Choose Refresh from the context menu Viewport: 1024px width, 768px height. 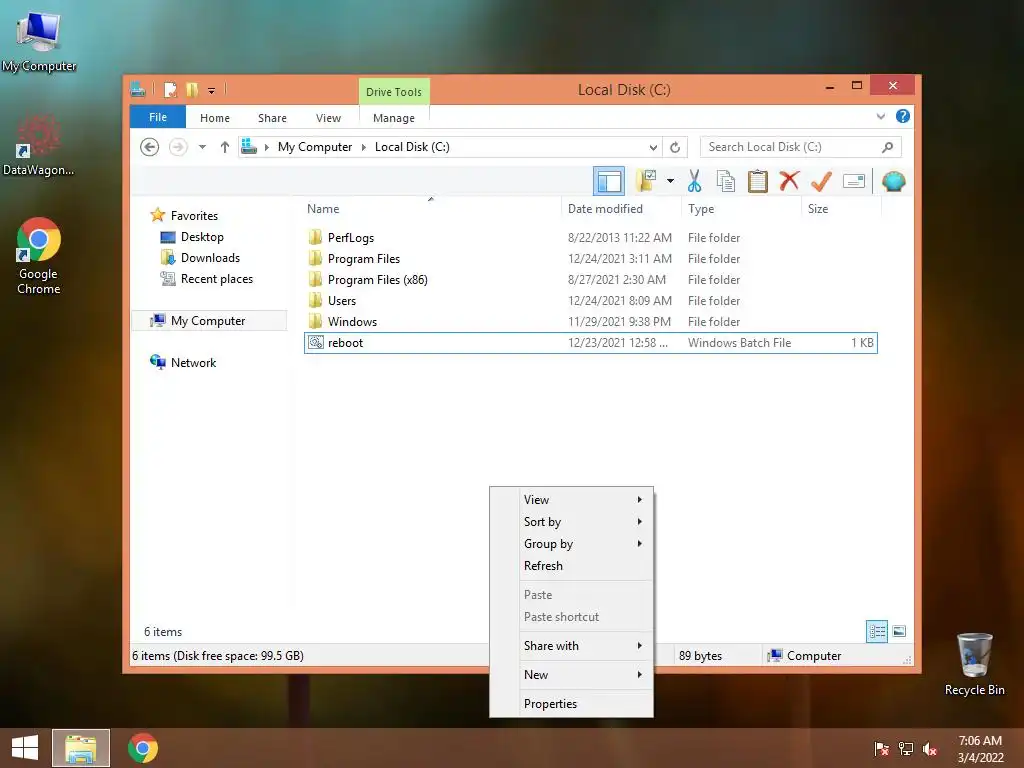click(571, 566)
